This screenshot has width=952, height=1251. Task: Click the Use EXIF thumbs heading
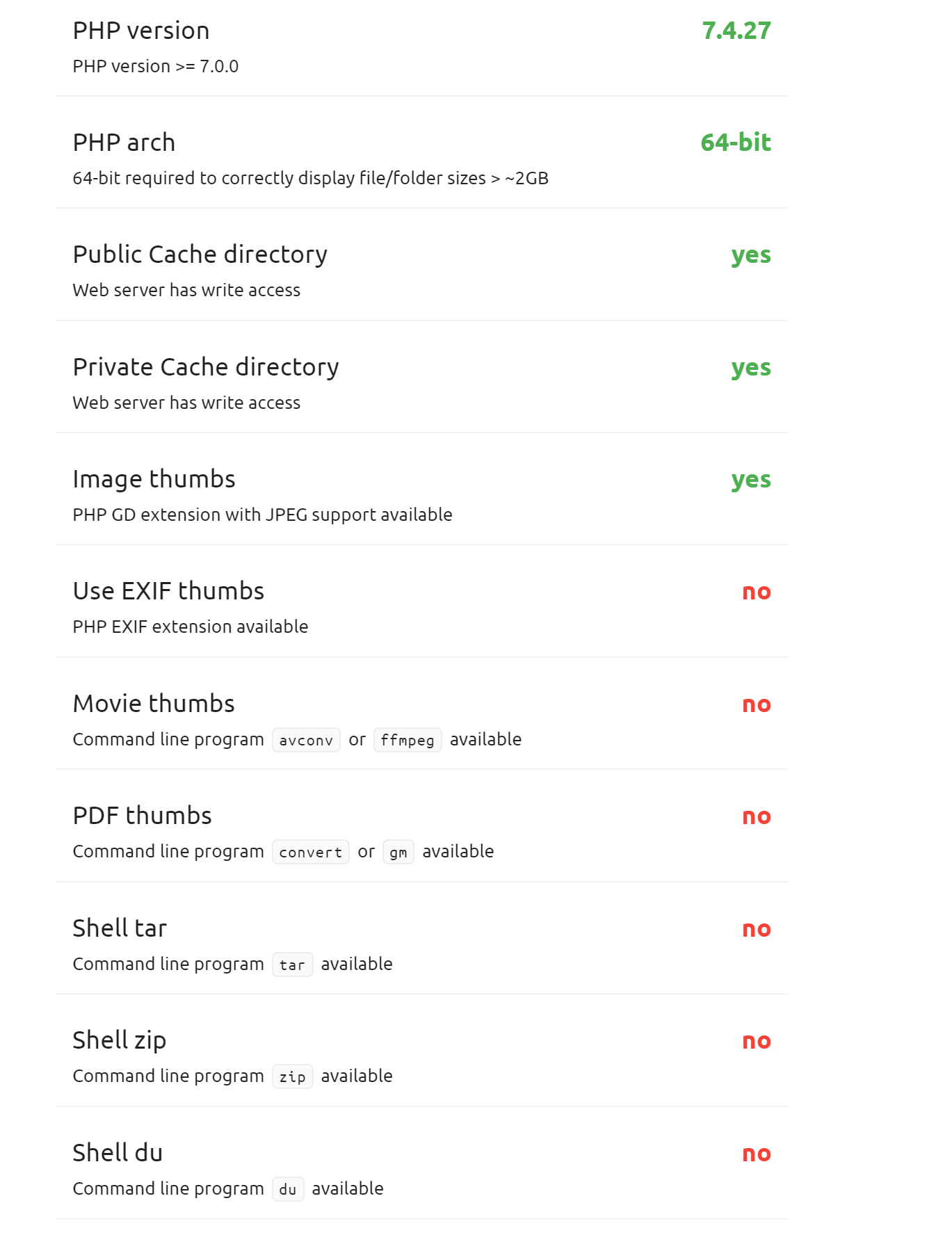168,591
